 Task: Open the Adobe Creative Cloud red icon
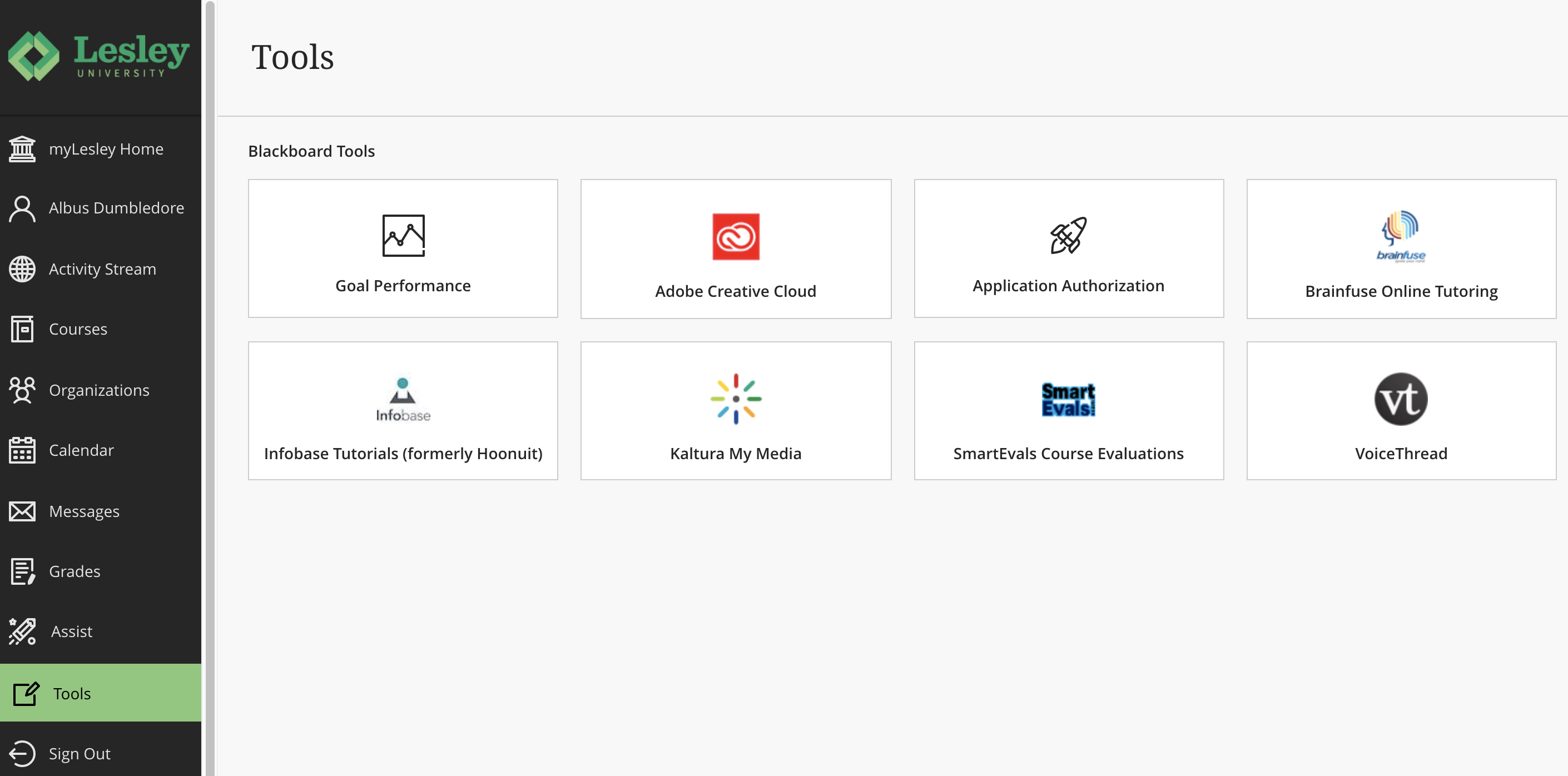pos(735,237)
